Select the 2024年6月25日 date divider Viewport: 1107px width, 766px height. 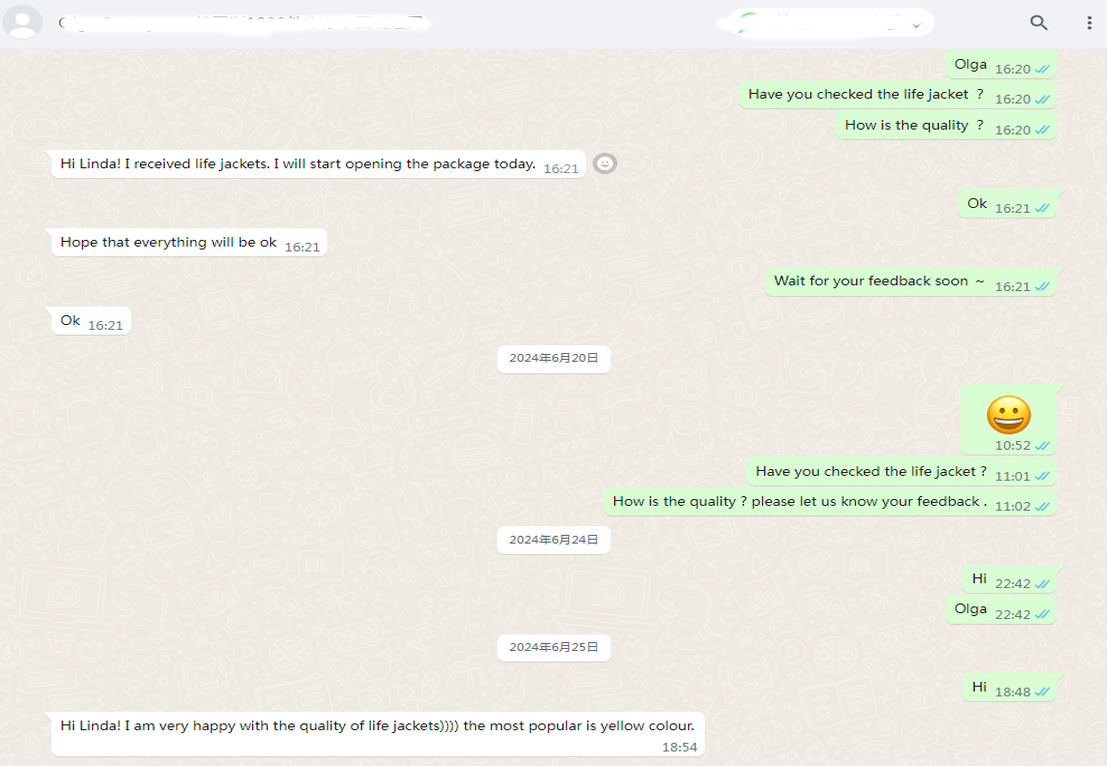tap(553, 647)
